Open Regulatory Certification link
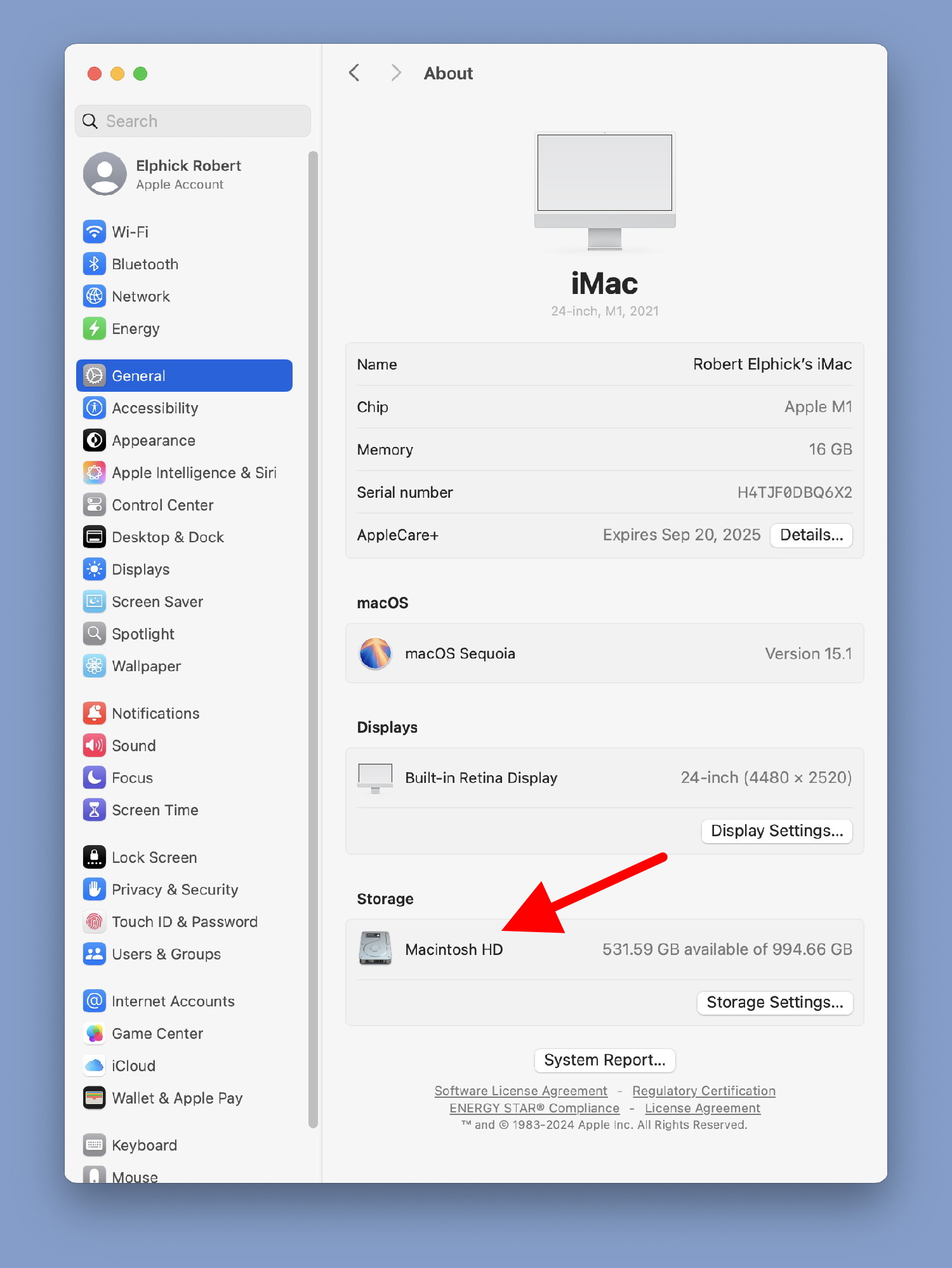This screenshot has height=1268, width=952. [704, 1091]
